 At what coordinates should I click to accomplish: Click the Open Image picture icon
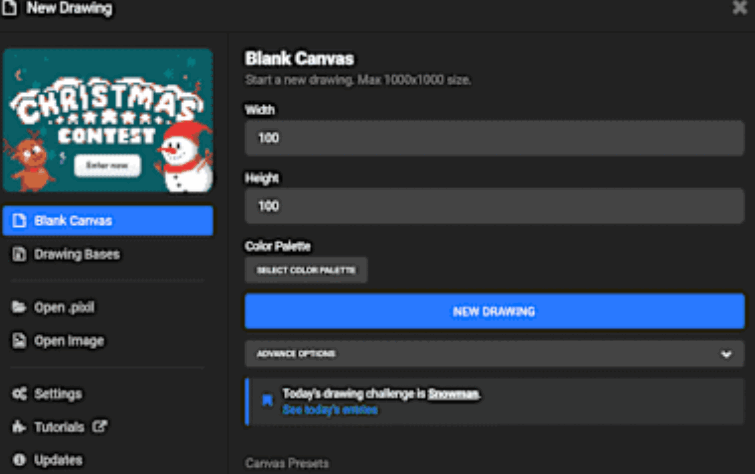(x=19, y=341)
